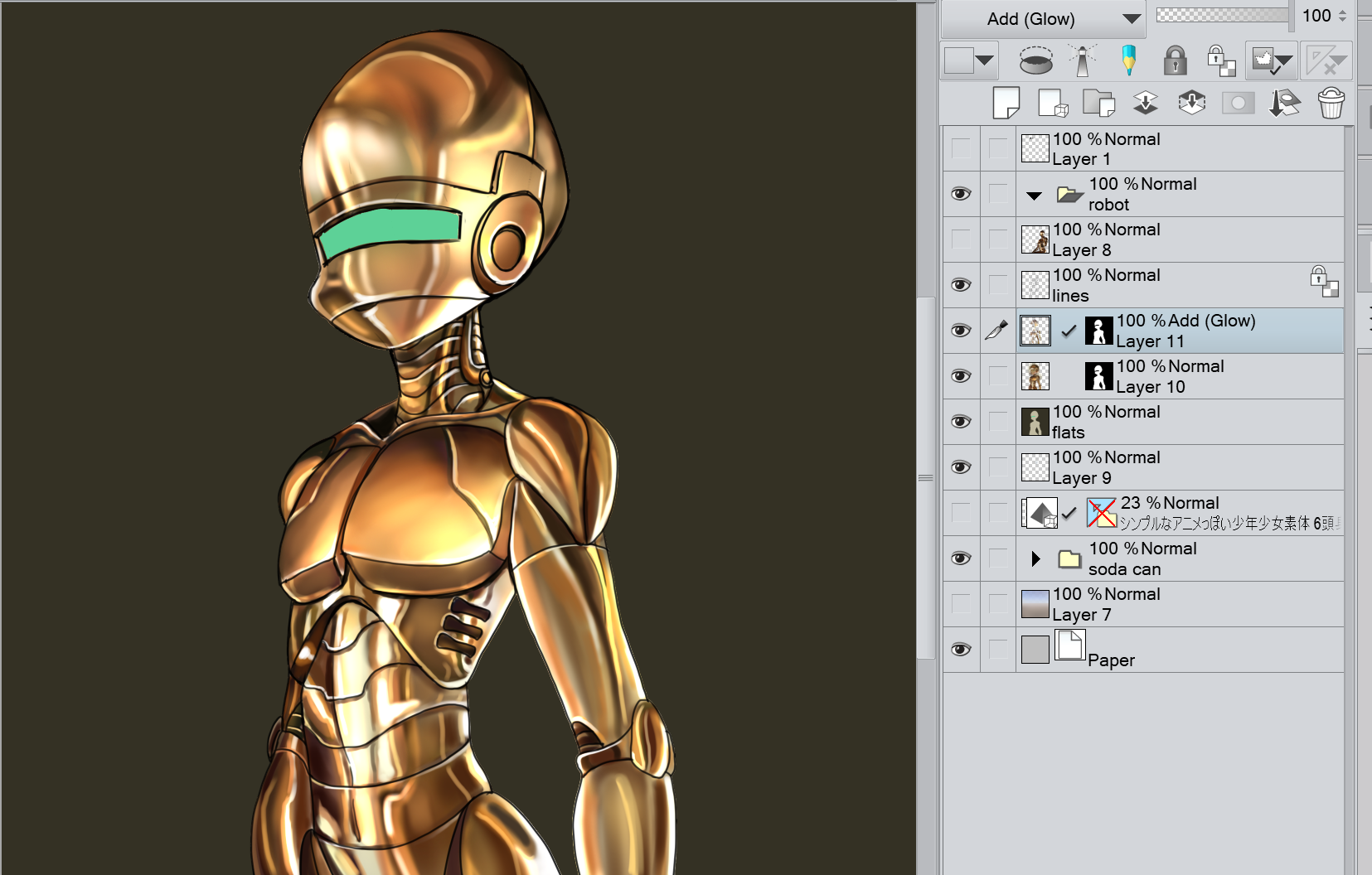Click the layer opacity slider
This screenshot has height=875, width=1372.
(x=1223, y=15)
